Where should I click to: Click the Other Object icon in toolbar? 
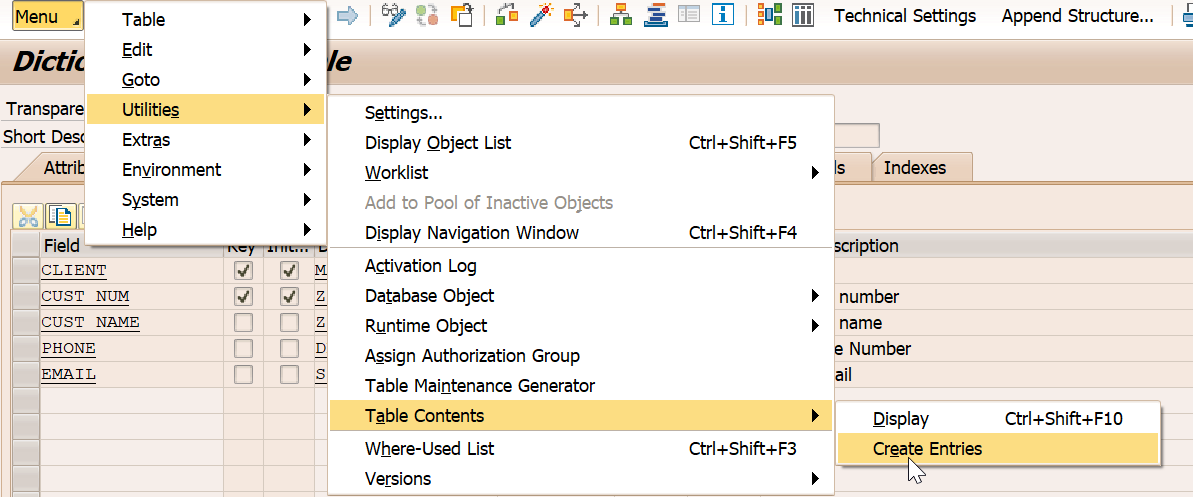pos(462,15)
